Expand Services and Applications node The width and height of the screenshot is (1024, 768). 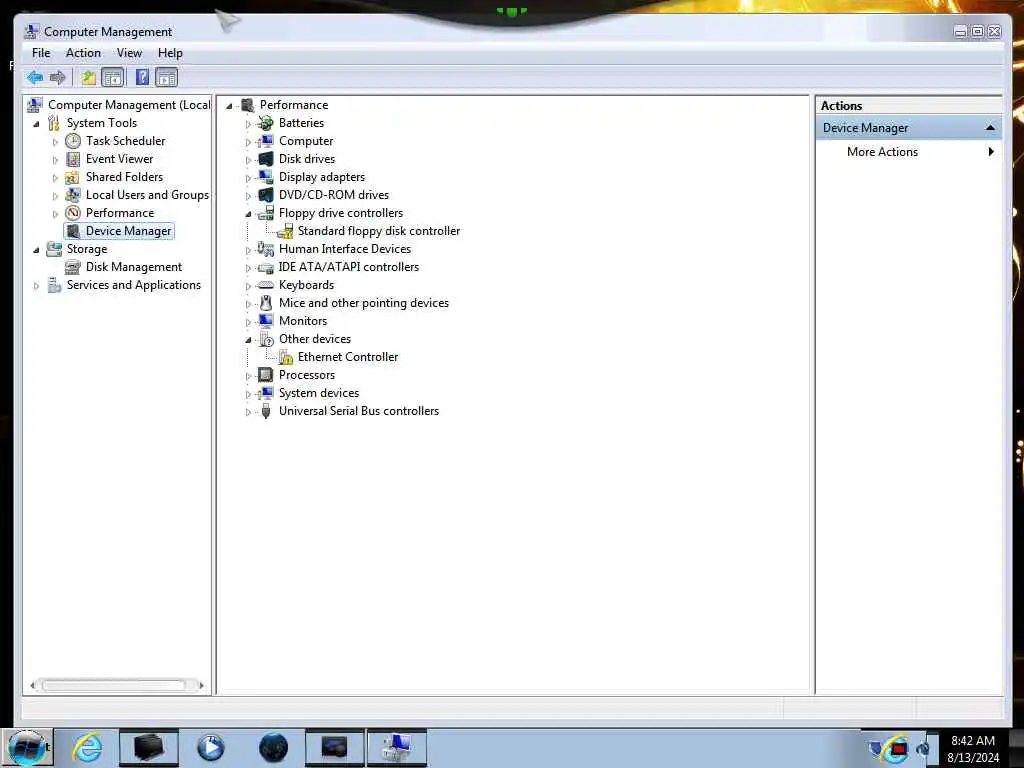click(37, 285)
